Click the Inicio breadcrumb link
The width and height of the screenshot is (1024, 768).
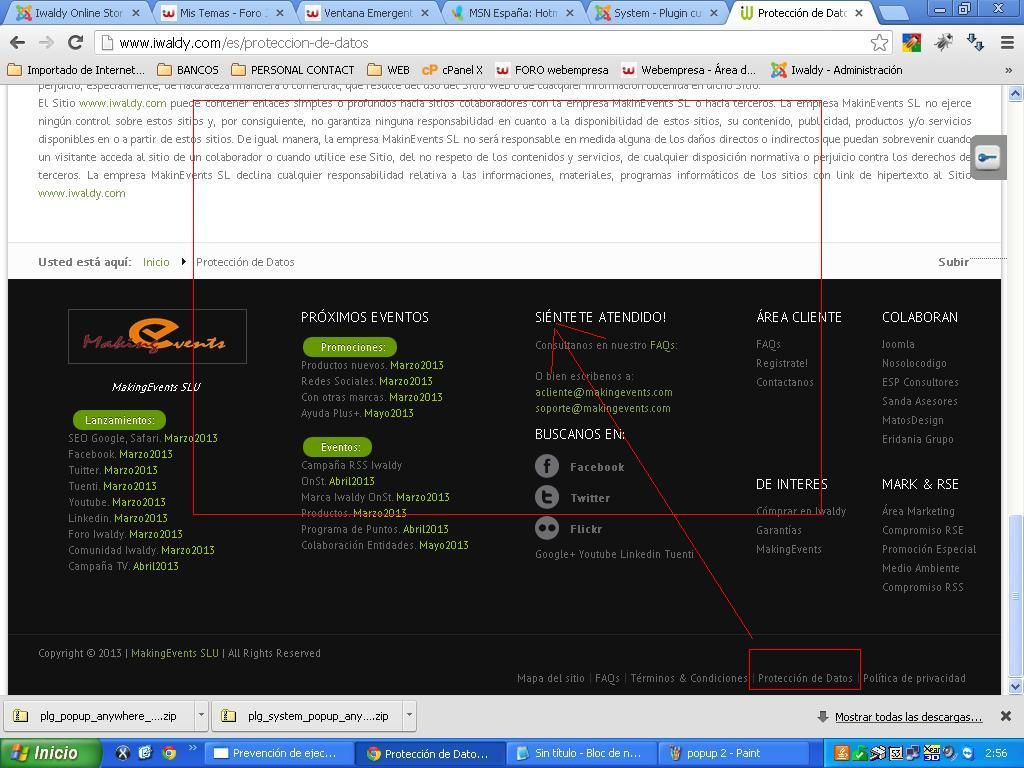pyautogui.click(x=156, y=262)
